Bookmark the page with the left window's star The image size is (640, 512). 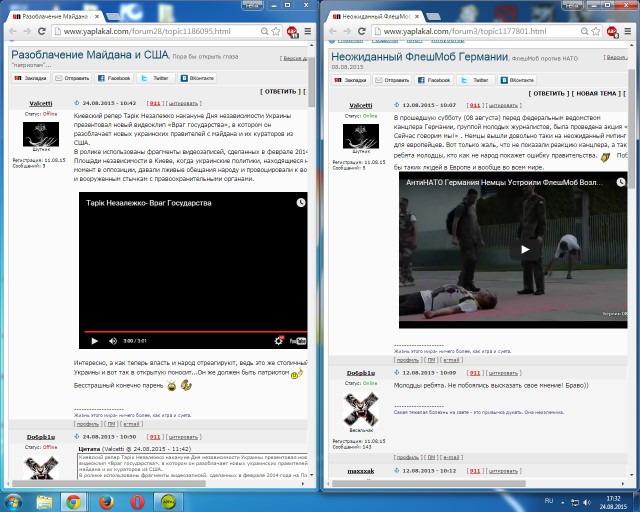click(276, 31)
